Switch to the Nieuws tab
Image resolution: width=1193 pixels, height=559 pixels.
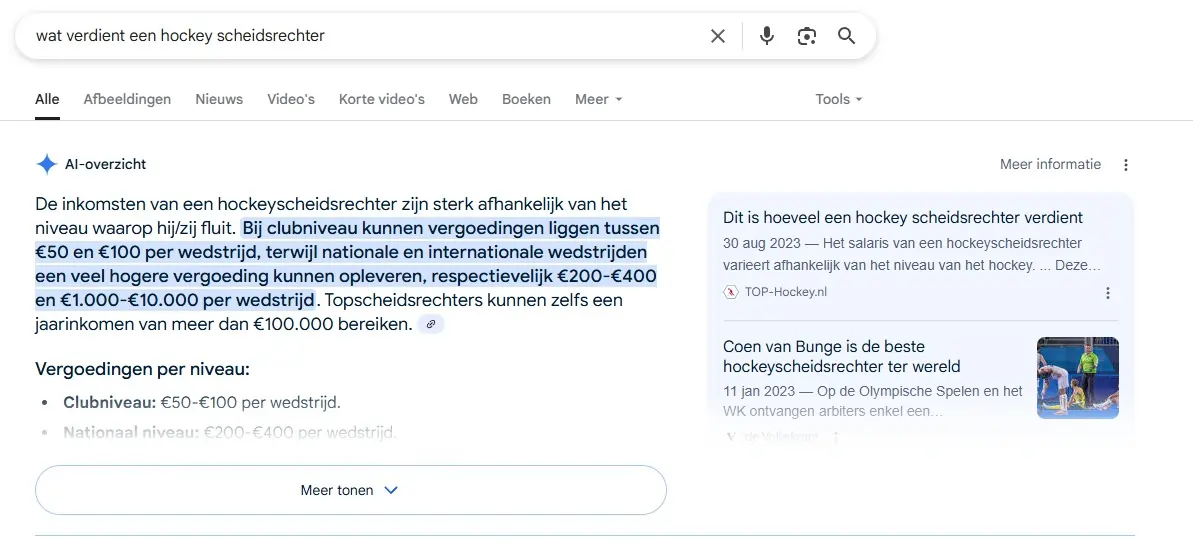pos(219,99)
